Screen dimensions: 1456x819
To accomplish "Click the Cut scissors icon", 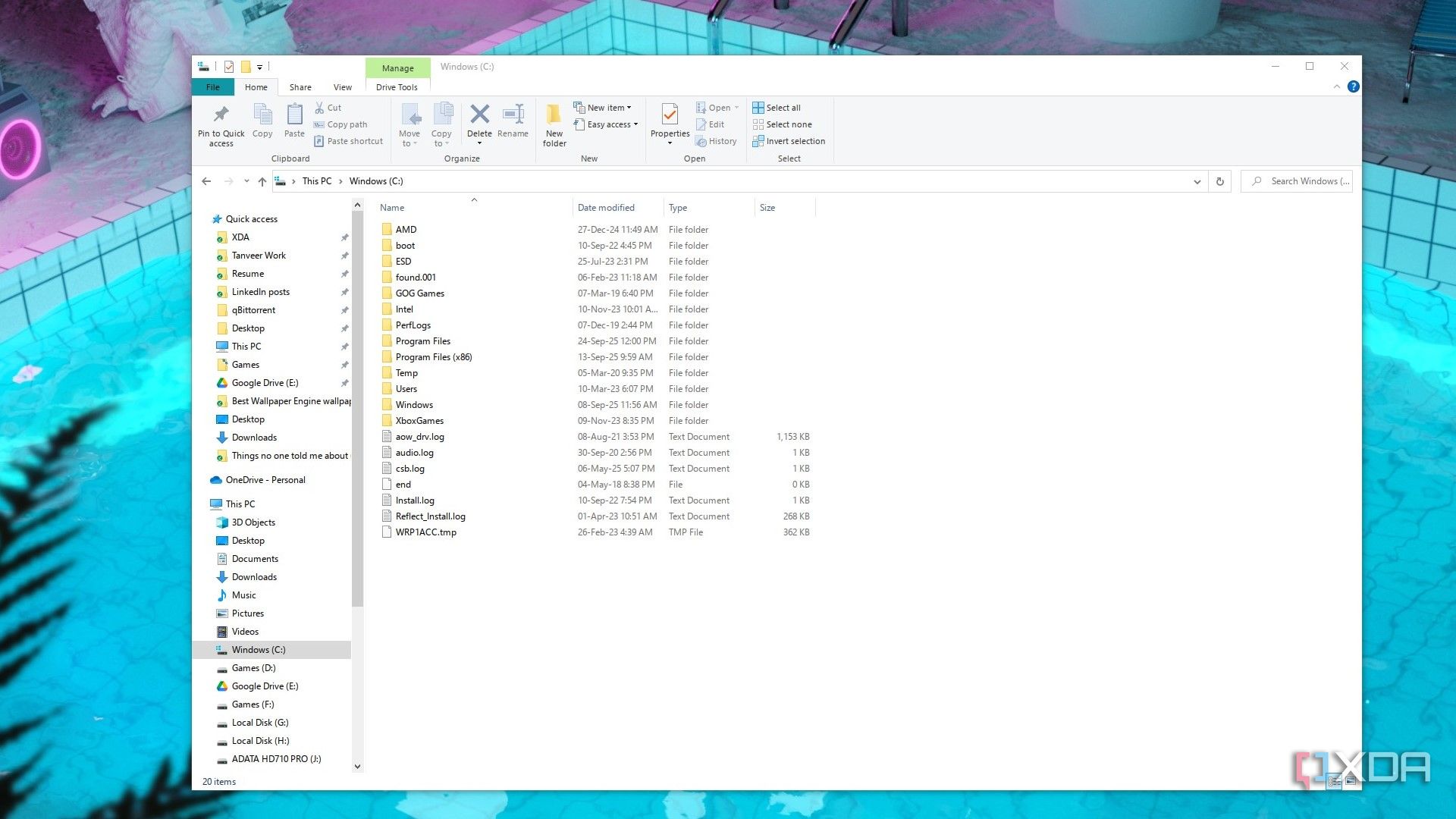I will (319, 108).
